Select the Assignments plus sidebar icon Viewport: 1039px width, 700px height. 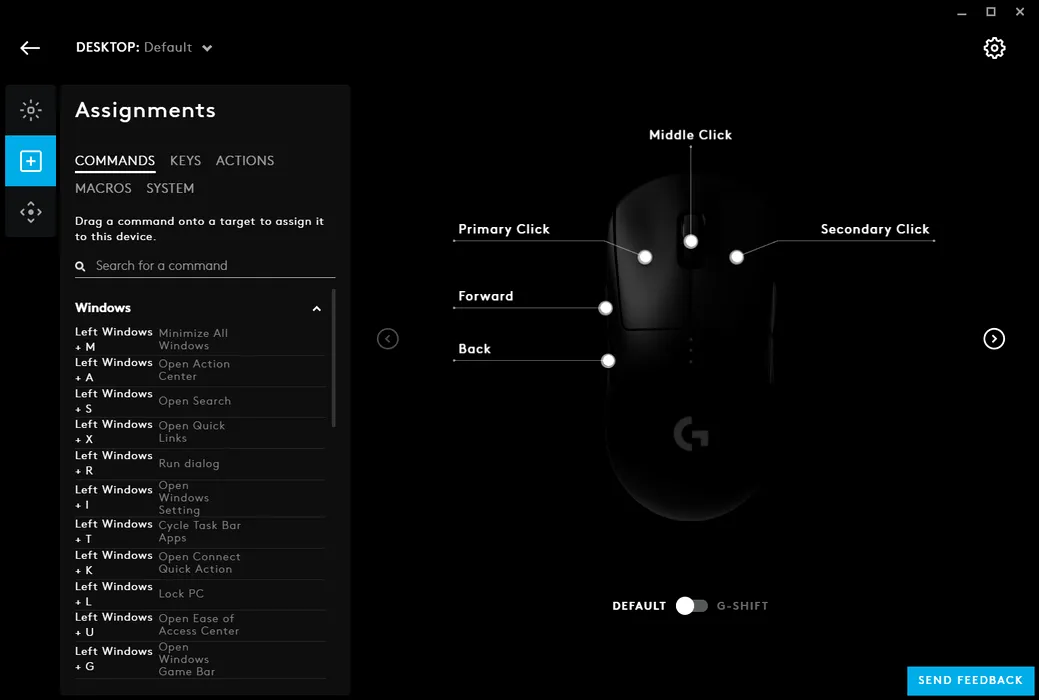pyautogui.click(x=30, y=161)
